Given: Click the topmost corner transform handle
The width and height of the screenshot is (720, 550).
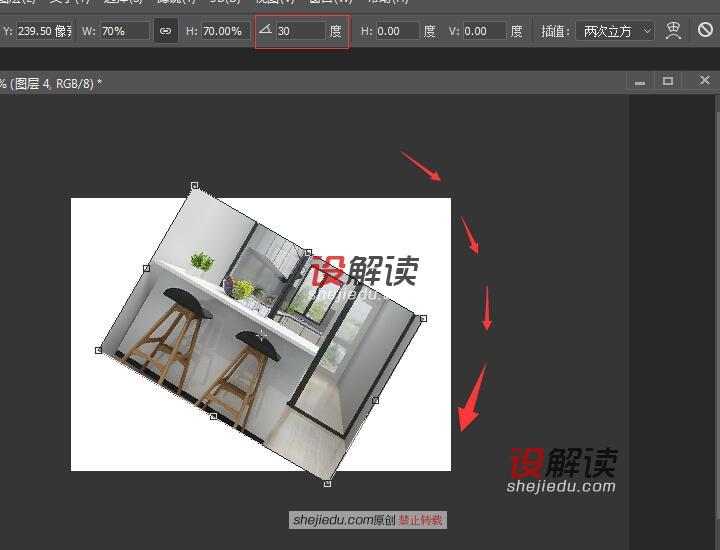Looking at the screenshot, I should click(x=195, y=185).
